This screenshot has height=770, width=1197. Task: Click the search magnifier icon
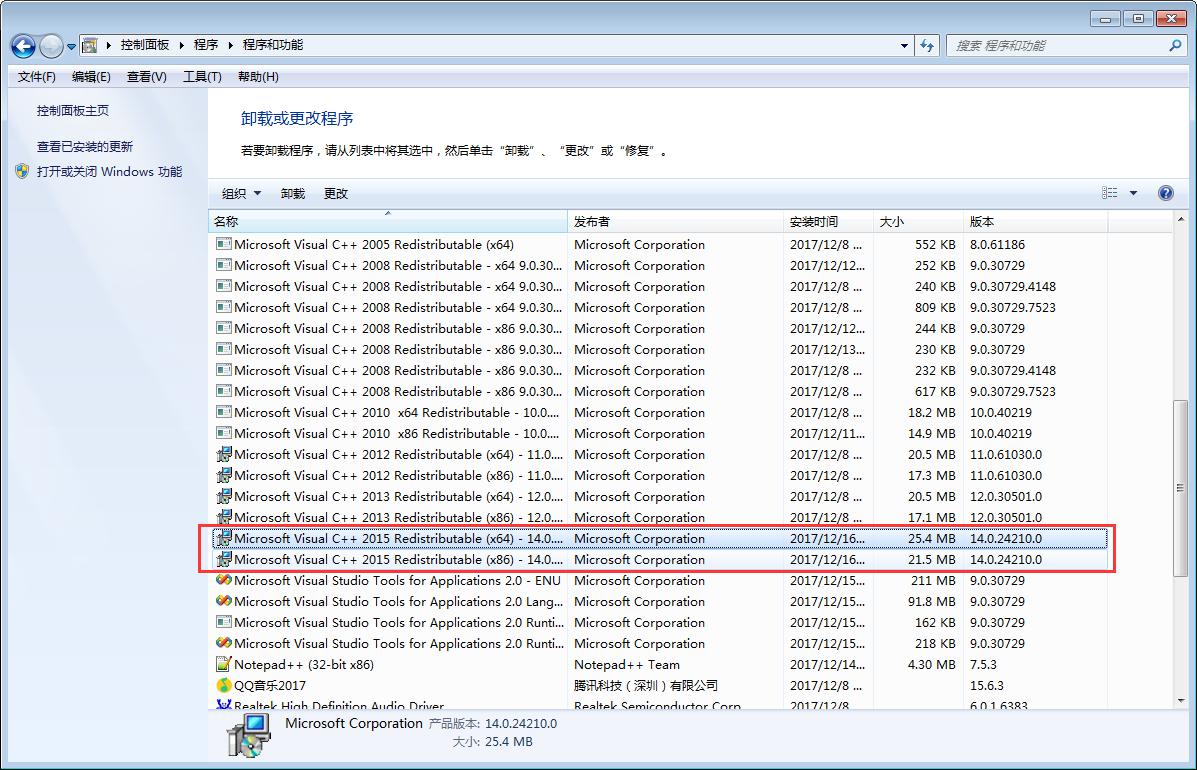(1175, 46)
